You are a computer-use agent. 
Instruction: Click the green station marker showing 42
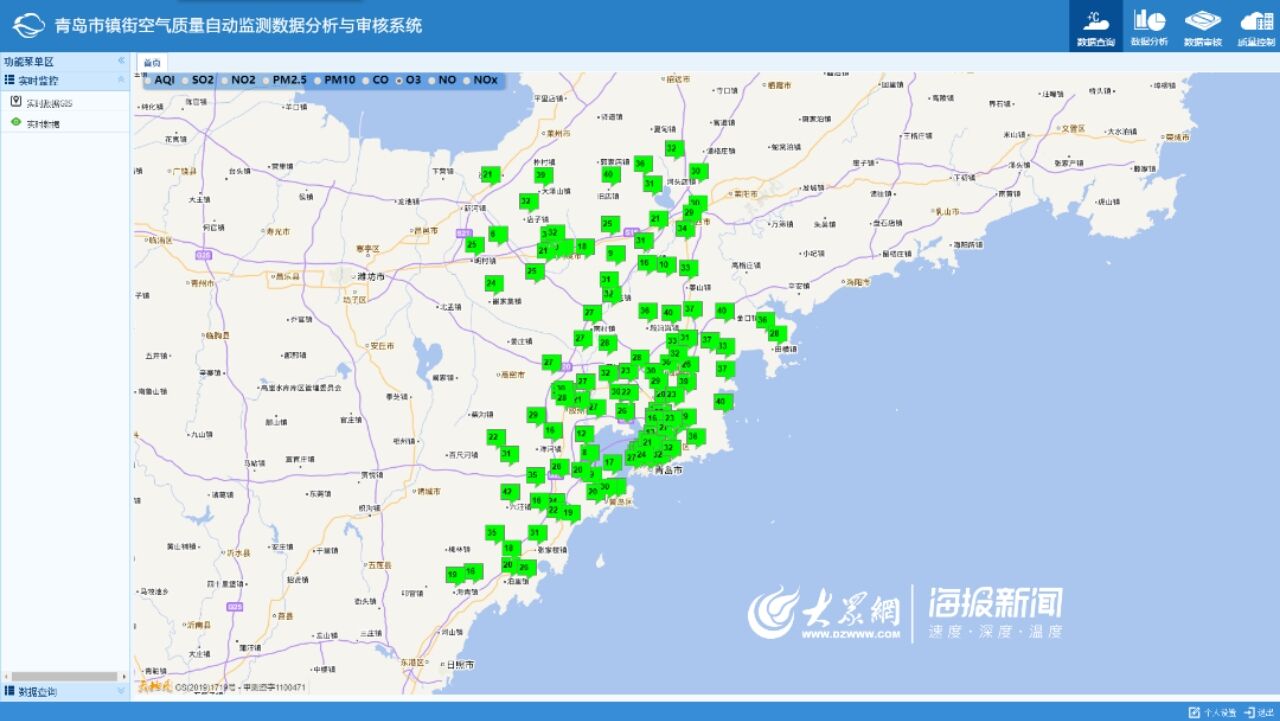[x=510, y=493]
